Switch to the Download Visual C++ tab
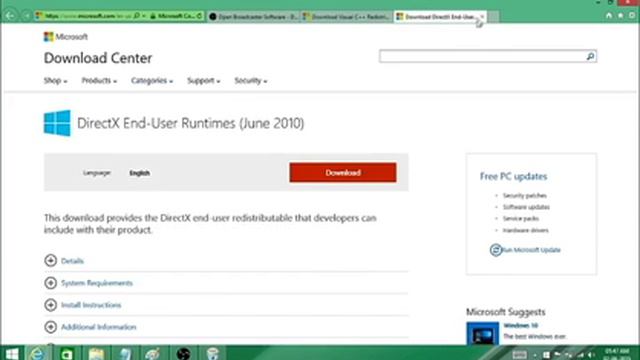The image size is (640, 360). click(347, 16)
